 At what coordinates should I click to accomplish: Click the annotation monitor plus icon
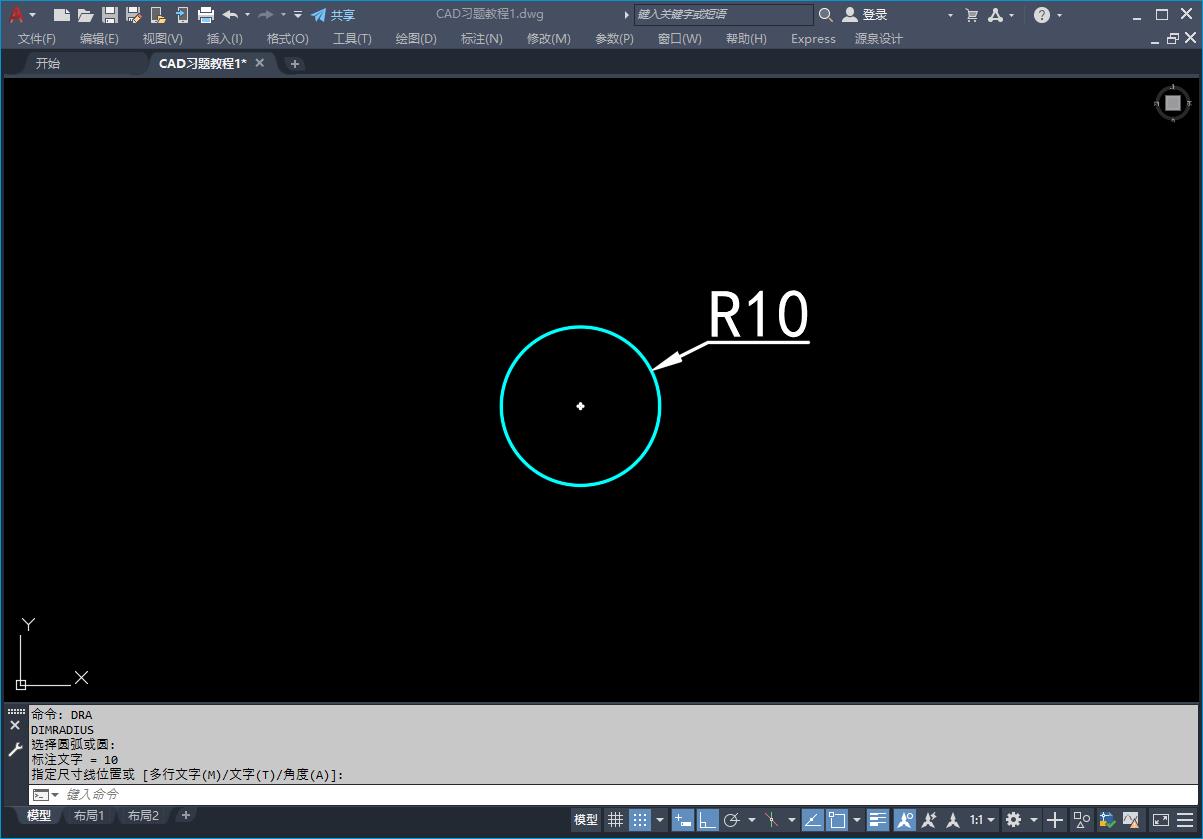click(x=1055, y=820)
